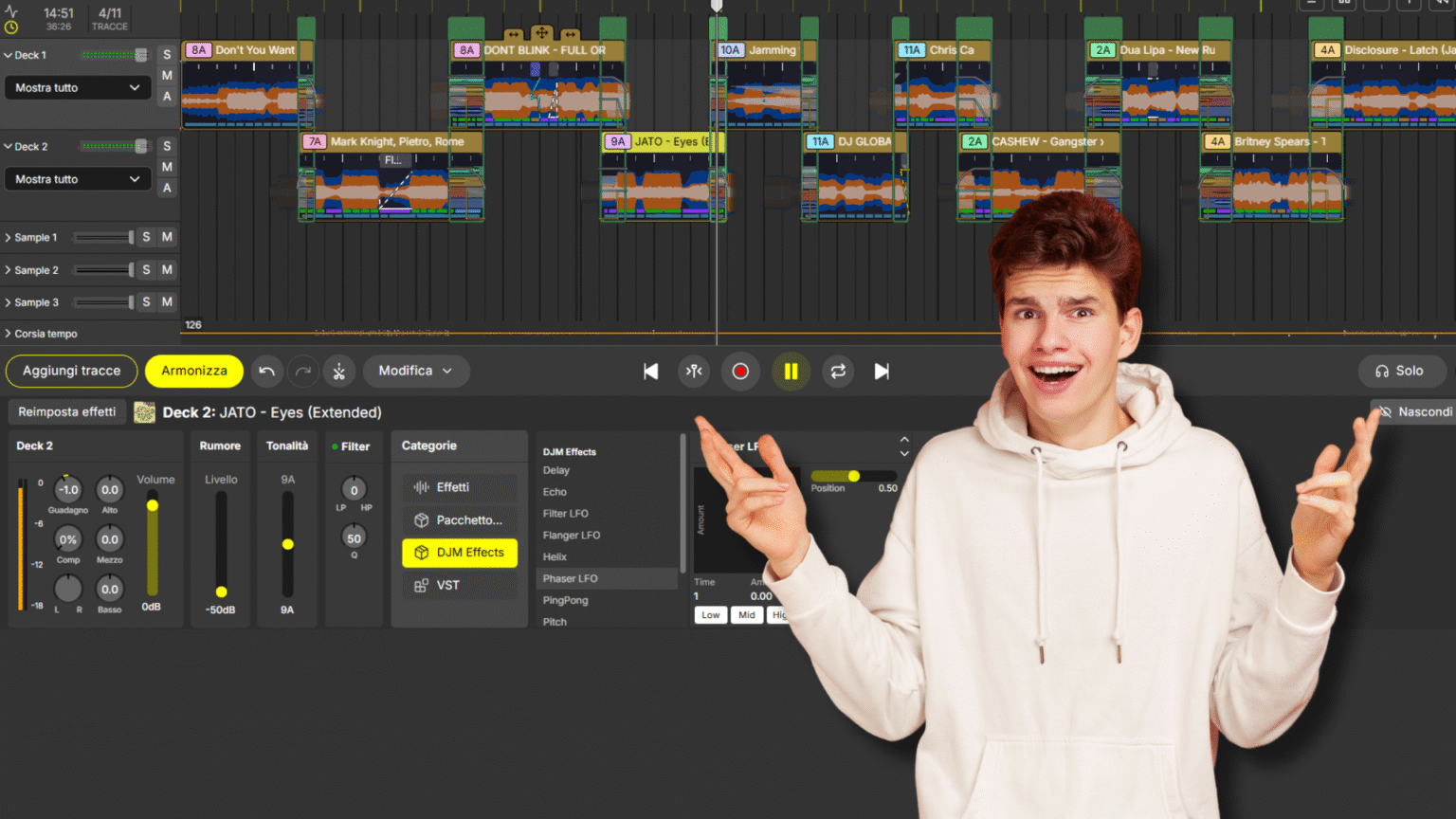
Task: Pause playback with the yellow pause button
Action: tap(791, 372)
